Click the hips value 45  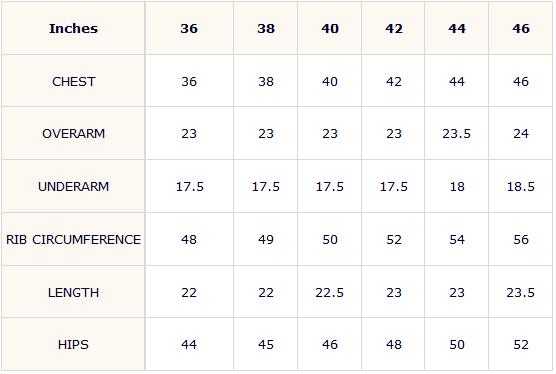point(266,344)
